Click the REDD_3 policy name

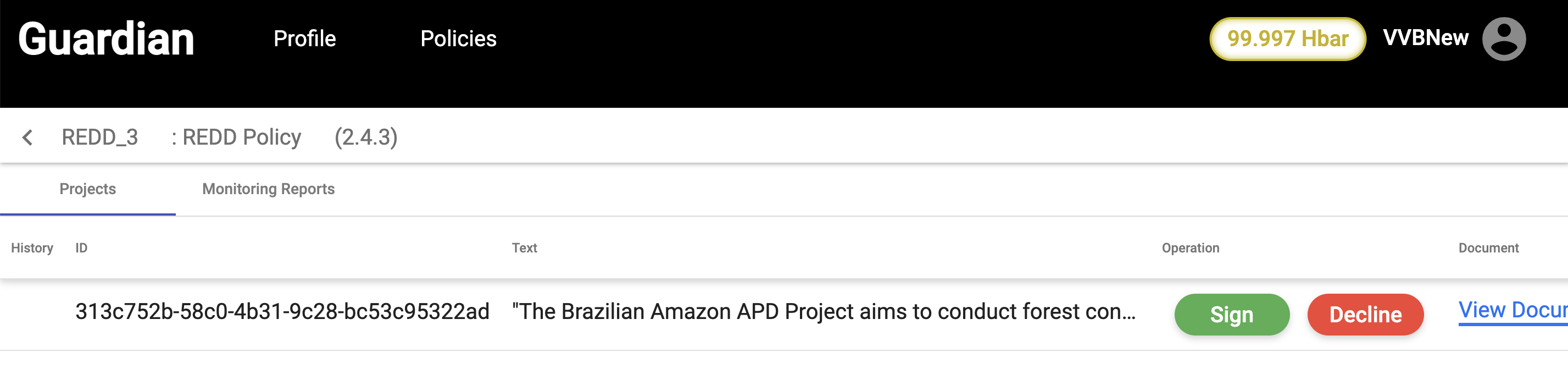(x=100, y=137)
